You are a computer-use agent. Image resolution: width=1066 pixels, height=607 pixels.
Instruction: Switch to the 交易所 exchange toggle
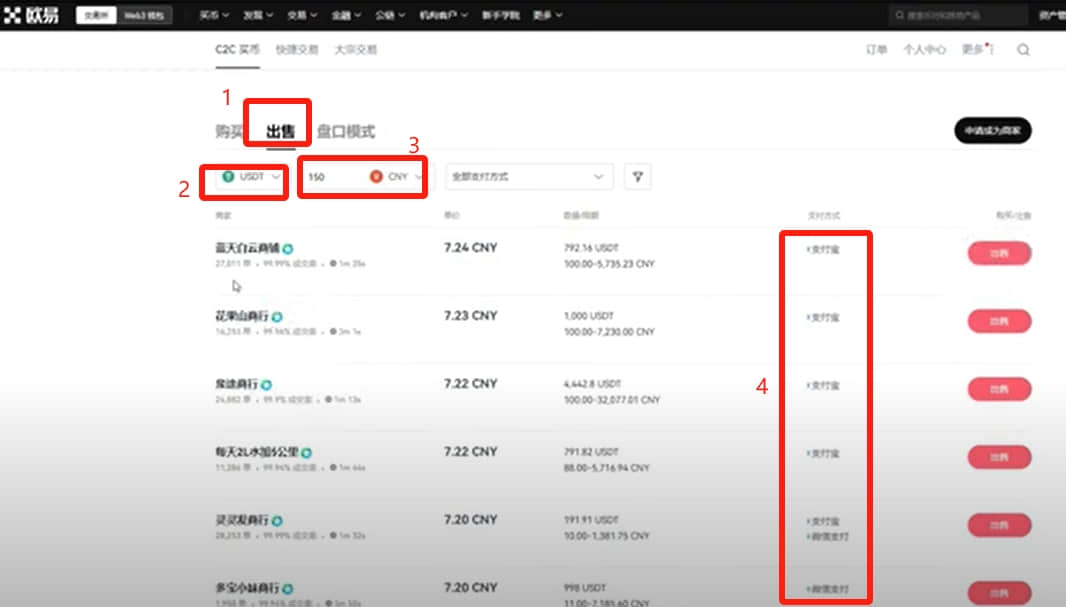(96, 15)
